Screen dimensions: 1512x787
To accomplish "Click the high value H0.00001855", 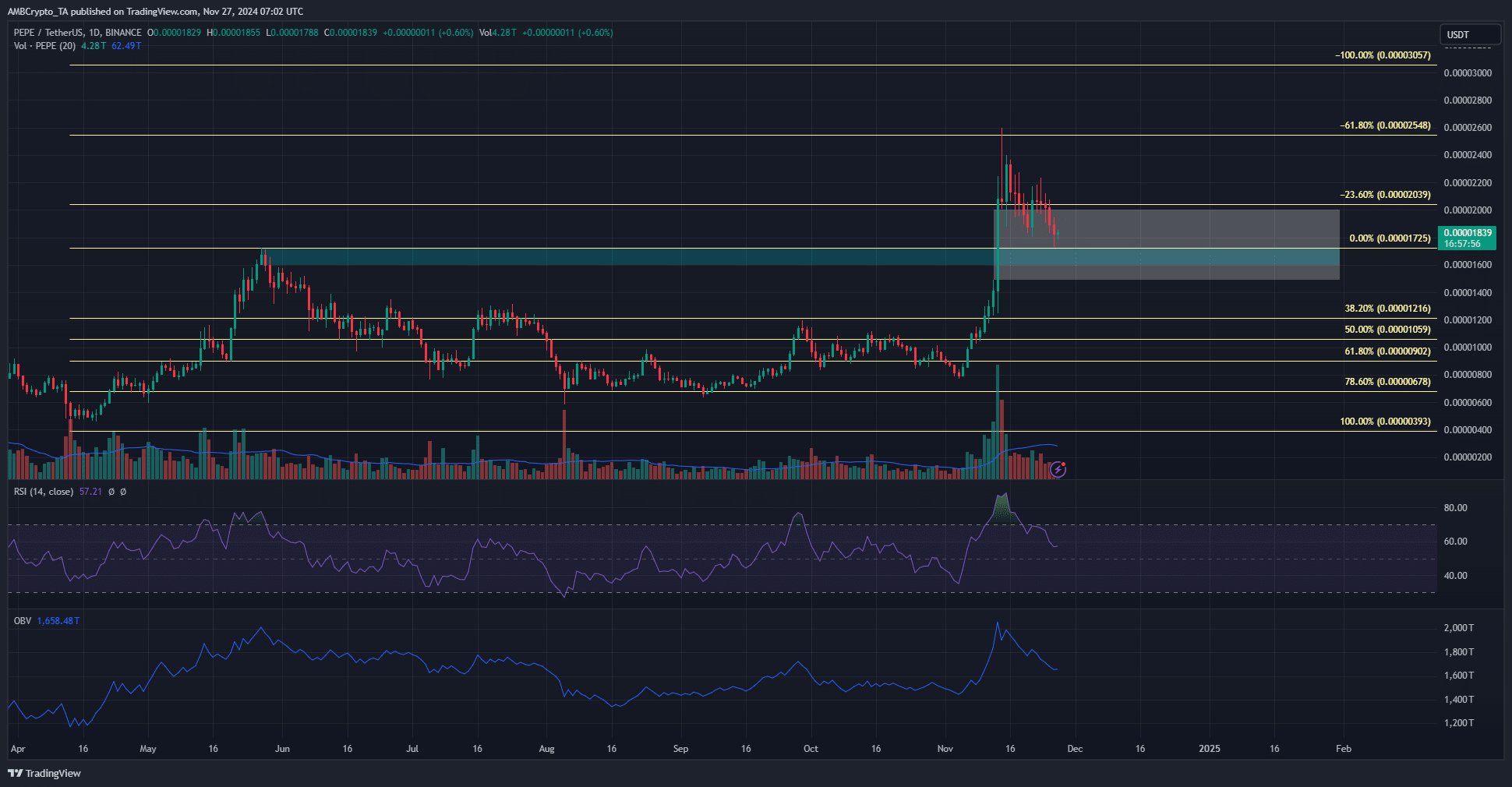I will pyautogui.click(x=234, y=33).
